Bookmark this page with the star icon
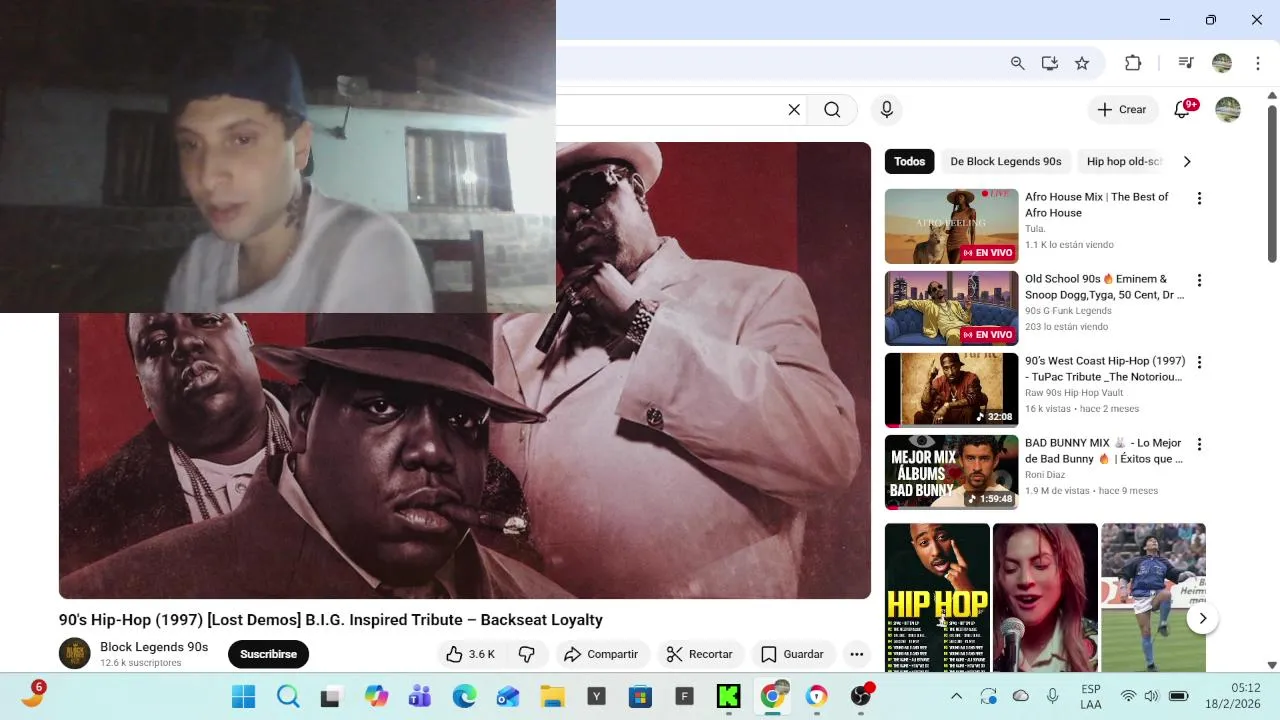1280x720 pixels. pos(1082,63)
